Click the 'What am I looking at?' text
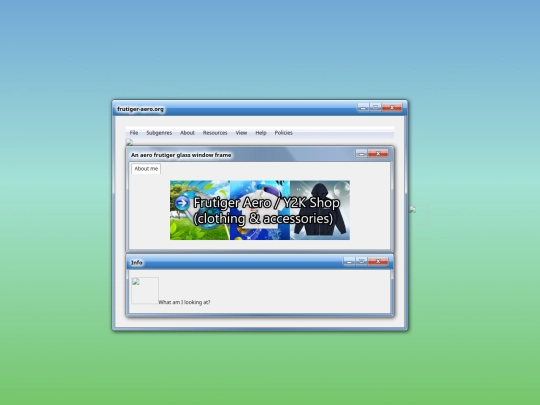Screen dimensions: 540x405 pos(184,302)
